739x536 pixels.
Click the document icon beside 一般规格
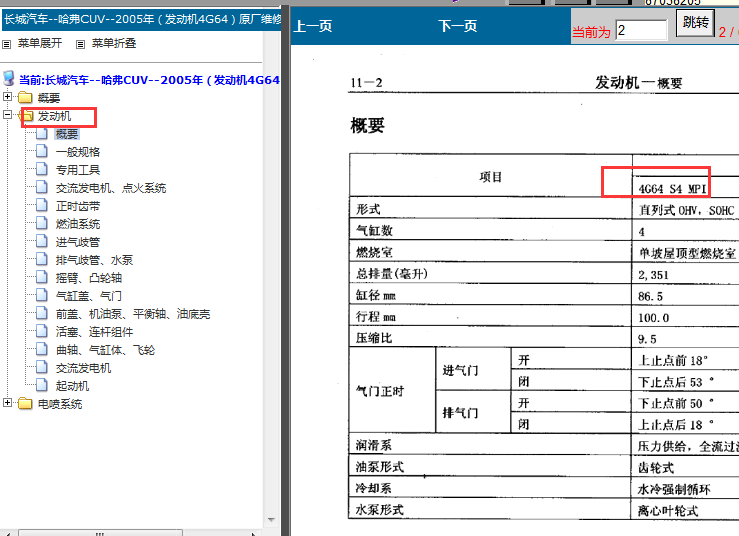click(42, 151)
